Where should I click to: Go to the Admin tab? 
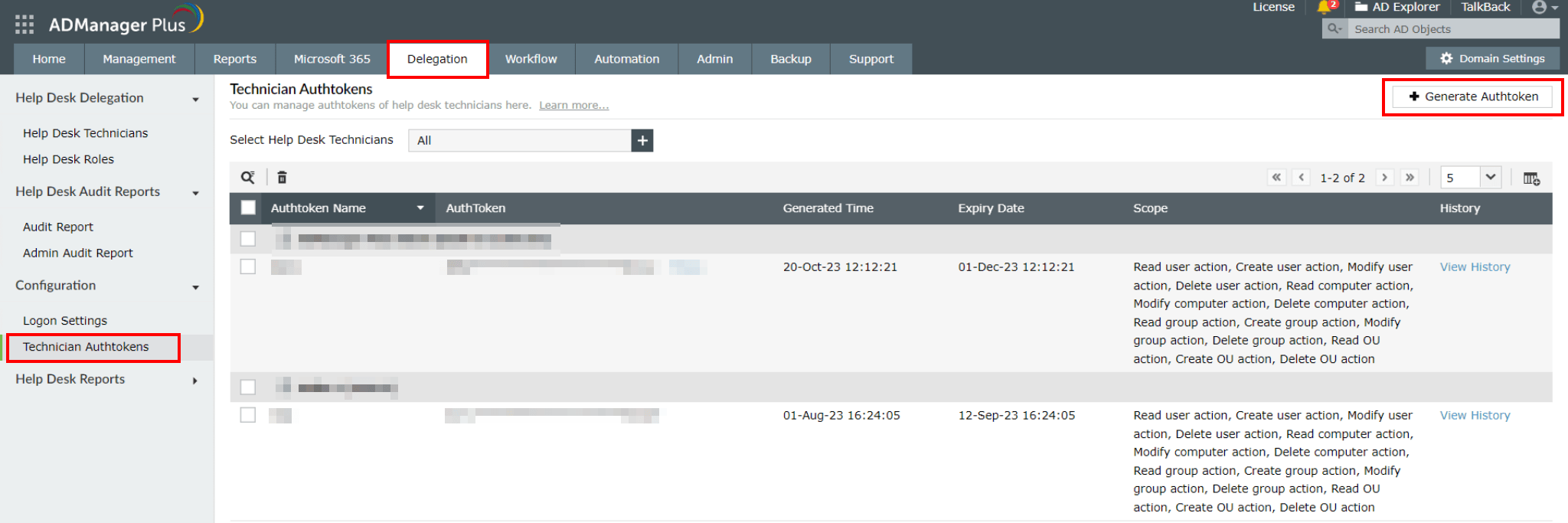click(715, 59)
